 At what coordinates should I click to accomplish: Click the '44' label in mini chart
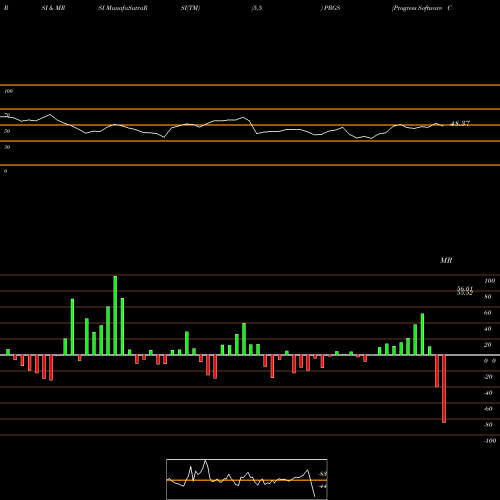click(322, 486)
